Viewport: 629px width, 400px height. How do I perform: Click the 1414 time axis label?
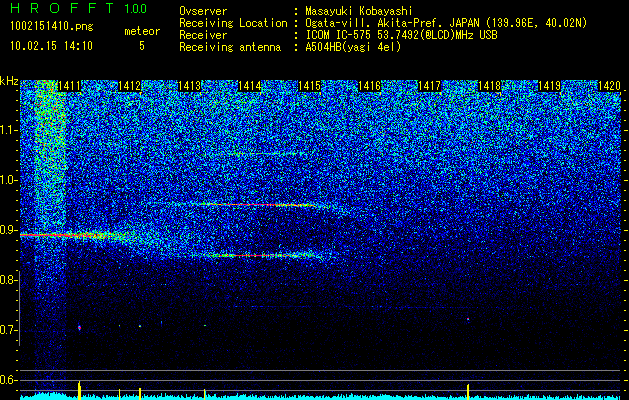(250, 86)
